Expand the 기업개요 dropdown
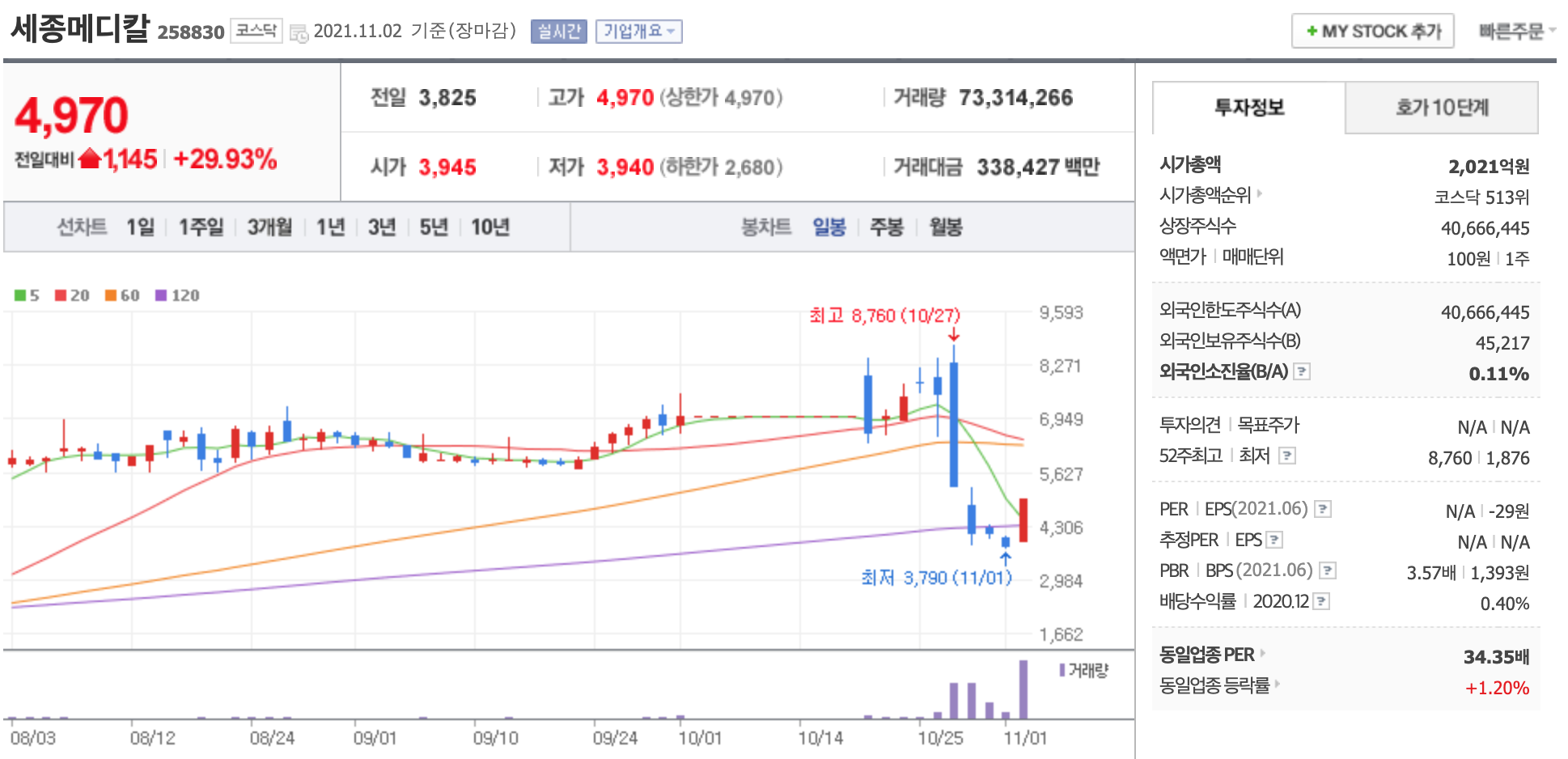 (639, 32)
